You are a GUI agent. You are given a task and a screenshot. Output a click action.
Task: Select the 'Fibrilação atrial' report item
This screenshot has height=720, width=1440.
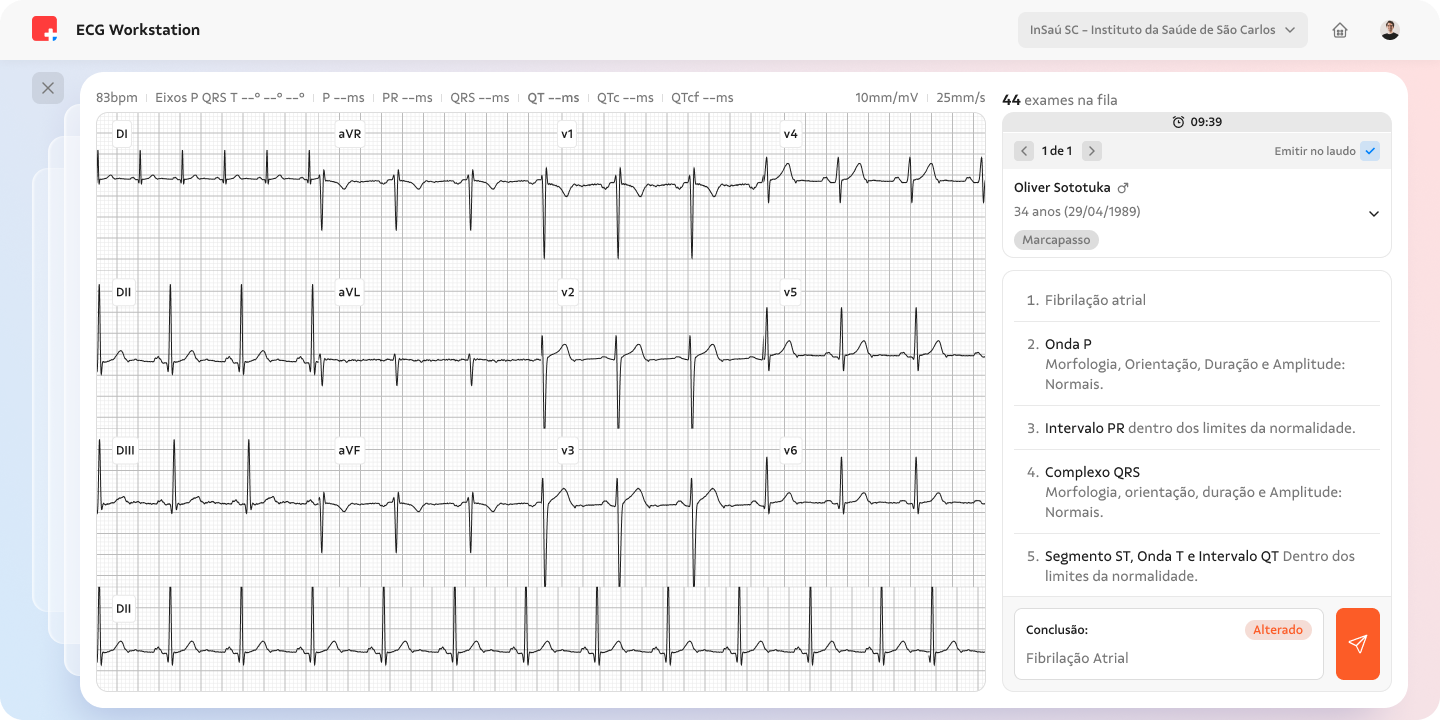[x=1095, y=300]
